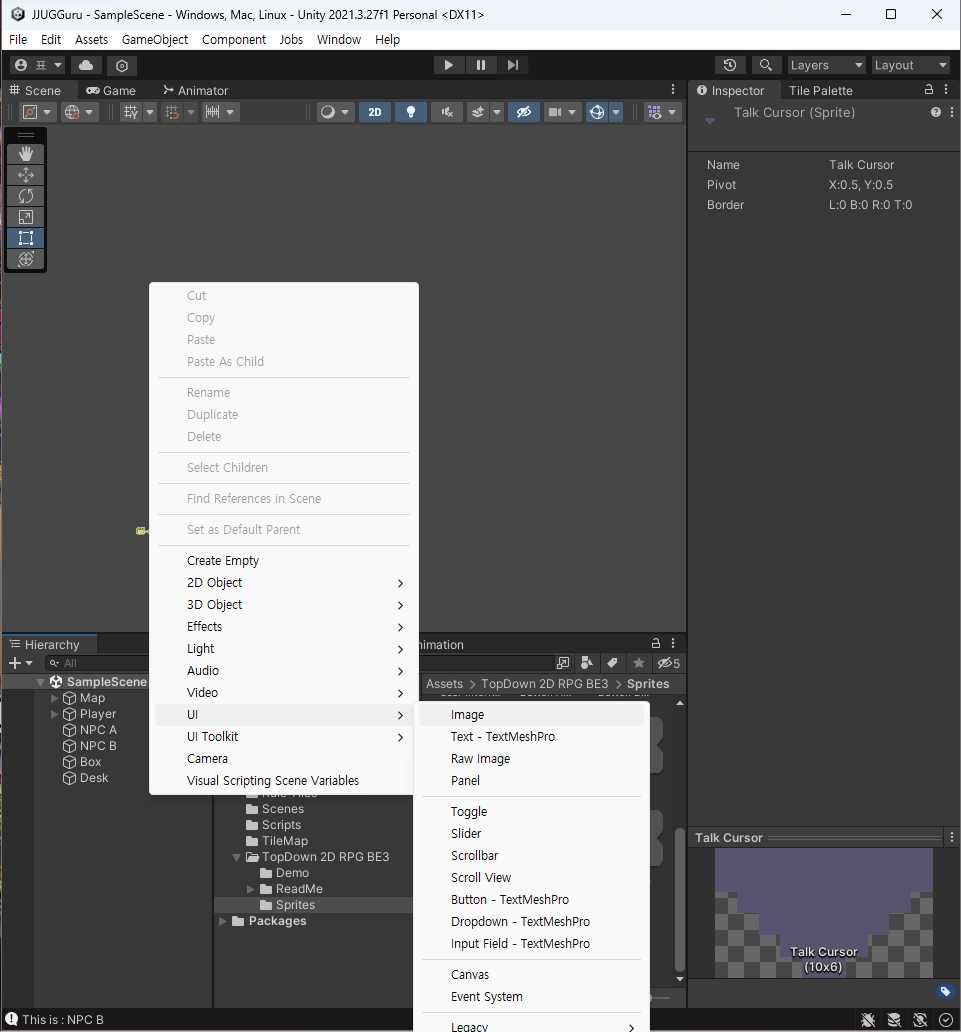Toggle scene audio mute button
Screen dimensions: 961x1032
tap(447, 112)
